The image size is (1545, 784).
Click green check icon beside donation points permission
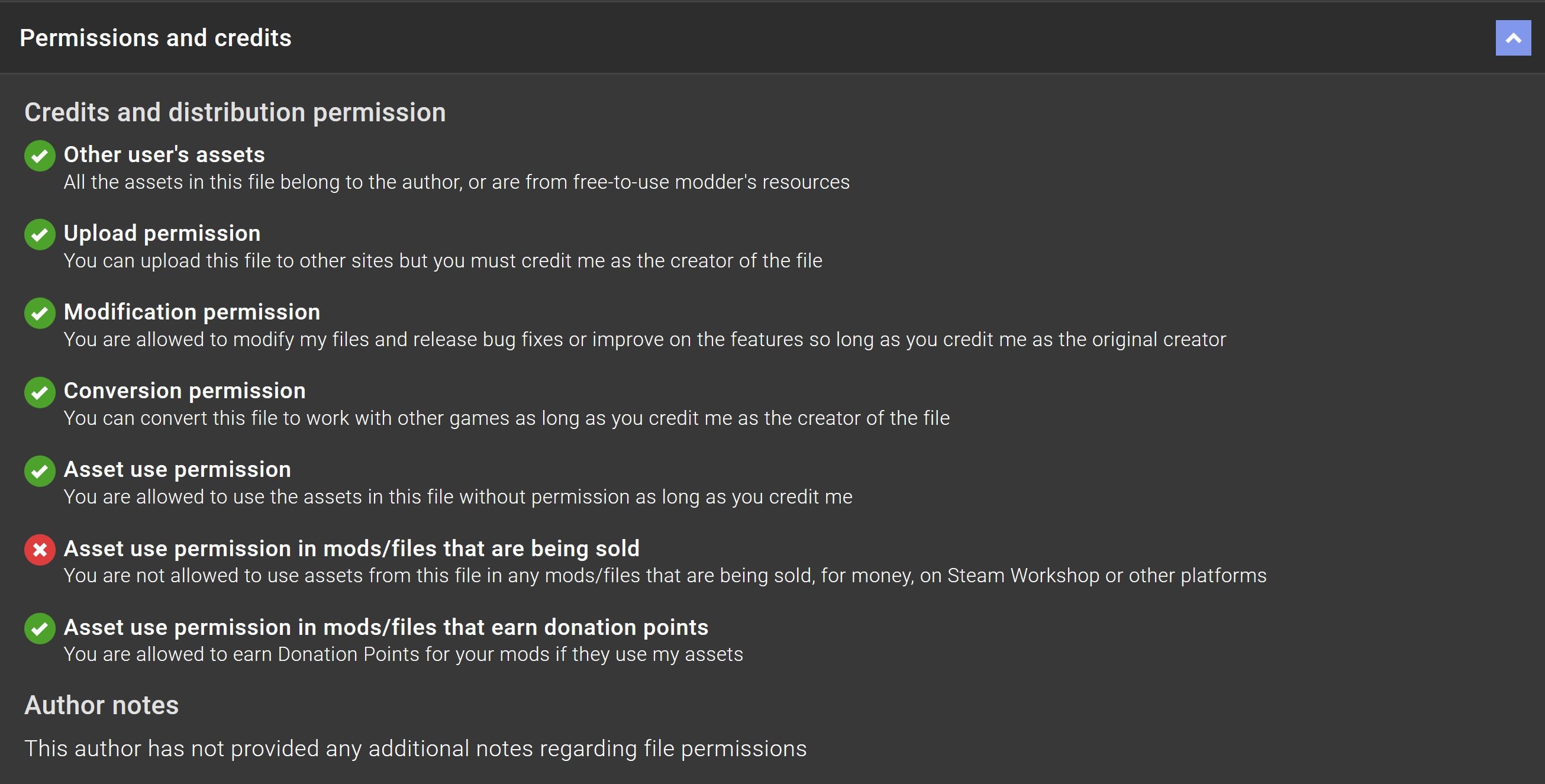[40, 628]
